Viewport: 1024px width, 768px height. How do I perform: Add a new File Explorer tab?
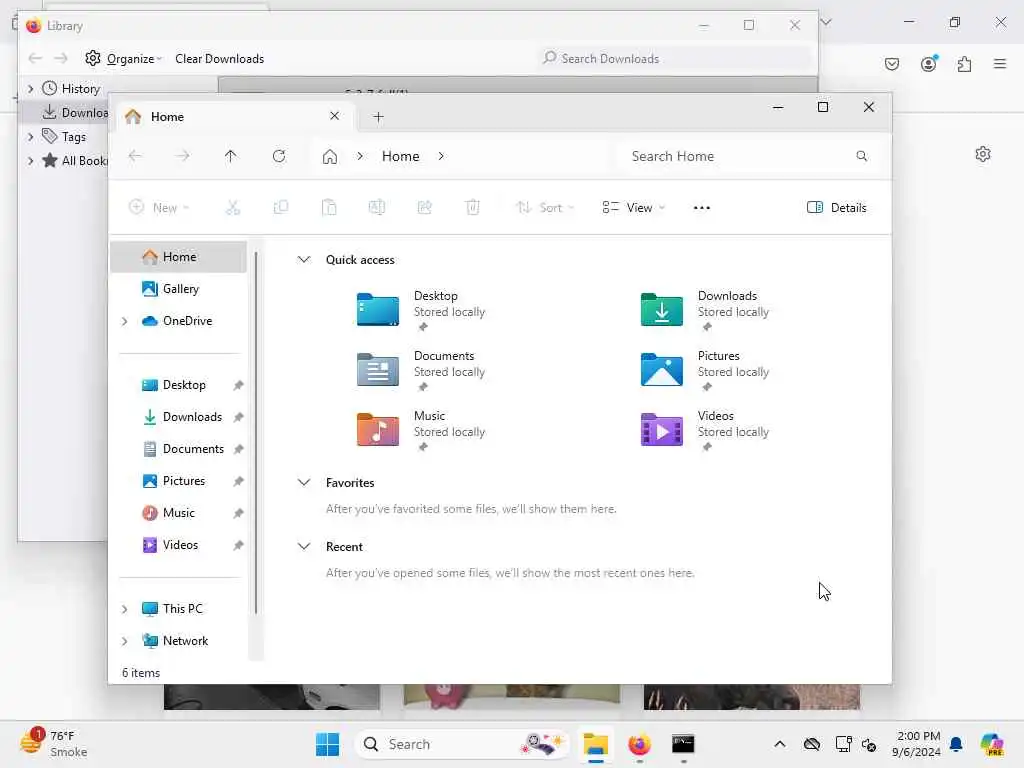(x=378, y=117)
